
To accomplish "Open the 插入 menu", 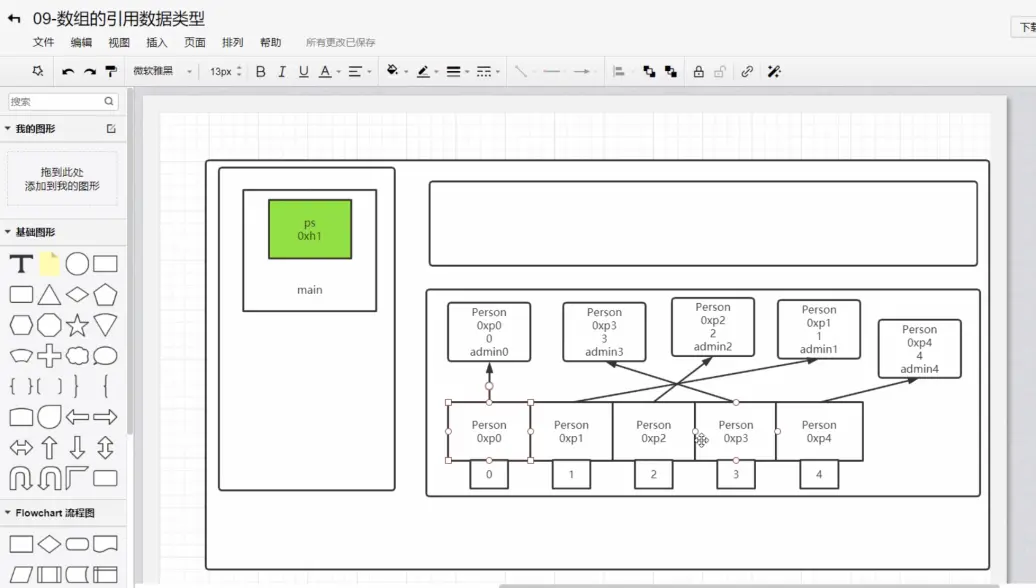I will pos(157,42).
